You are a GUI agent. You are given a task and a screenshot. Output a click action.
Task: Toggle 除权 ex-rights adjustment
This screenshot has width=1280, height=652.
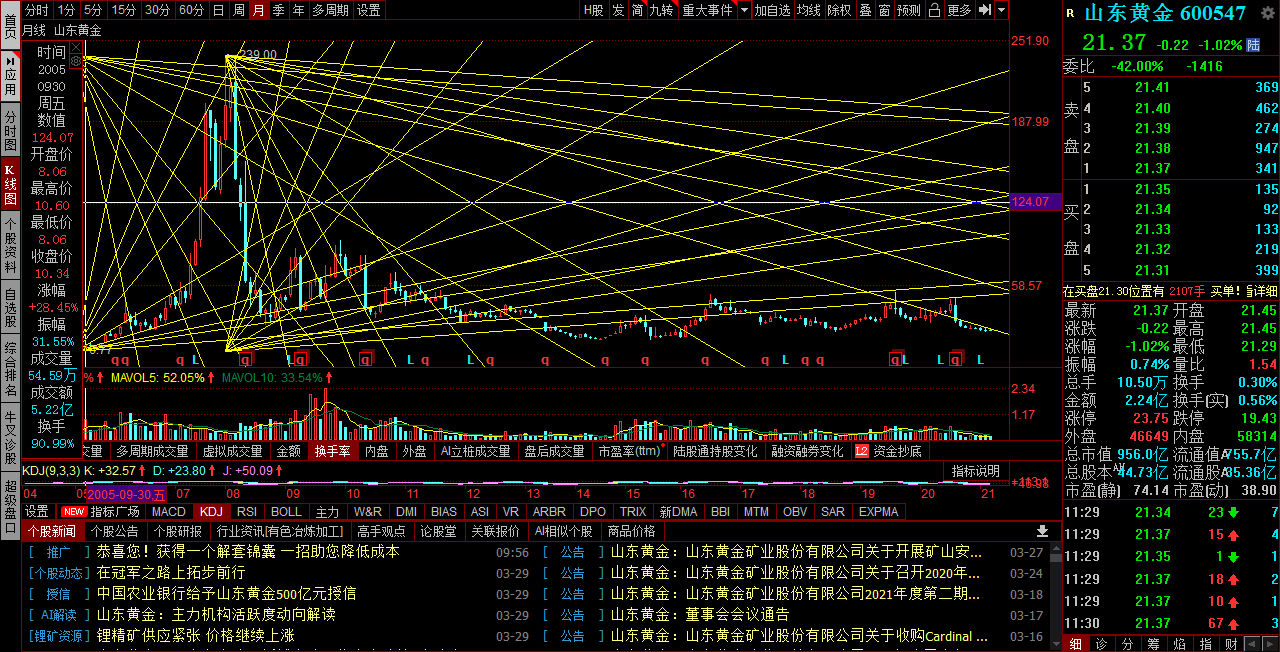[x=839, y=10]
